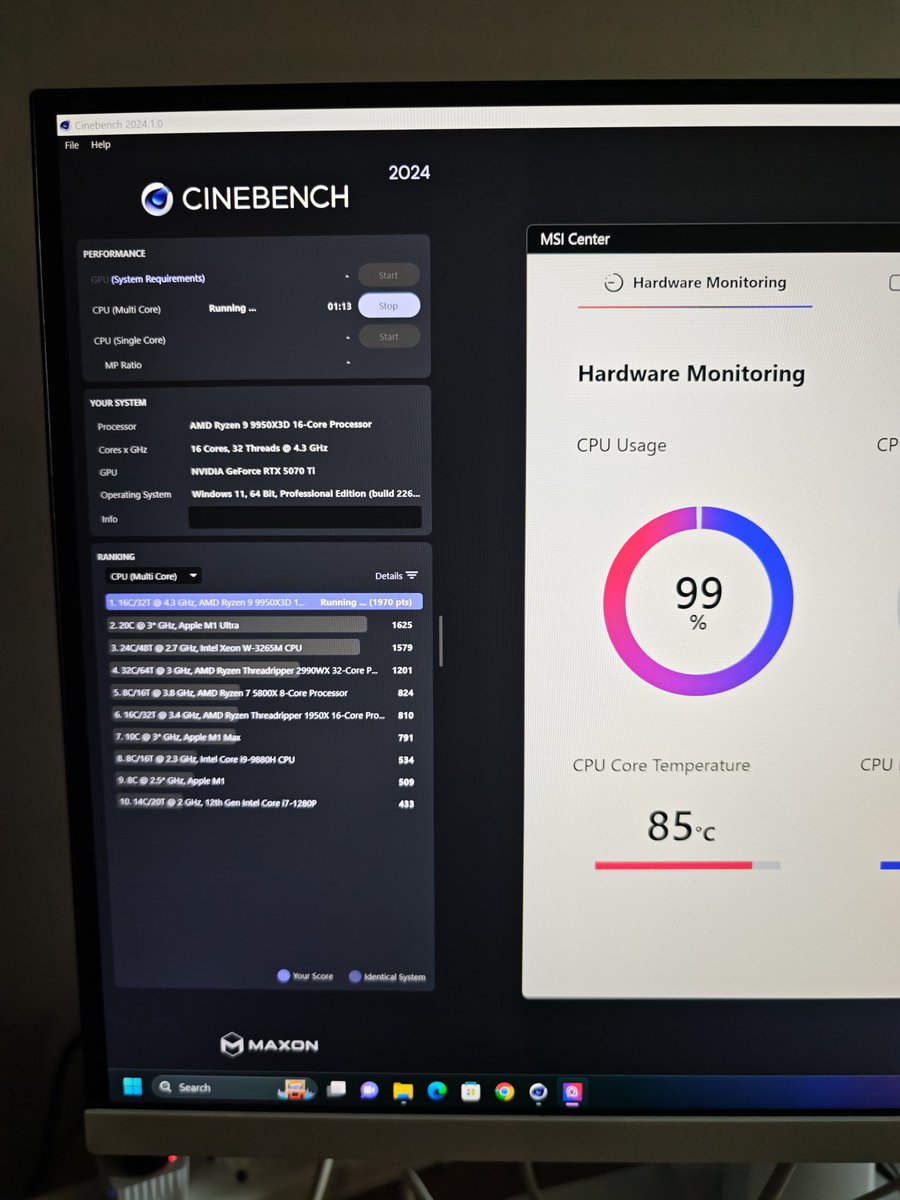Screen dimensions: 900x1200
Task: Click the Info text field
Action: (x=305, y=517)
